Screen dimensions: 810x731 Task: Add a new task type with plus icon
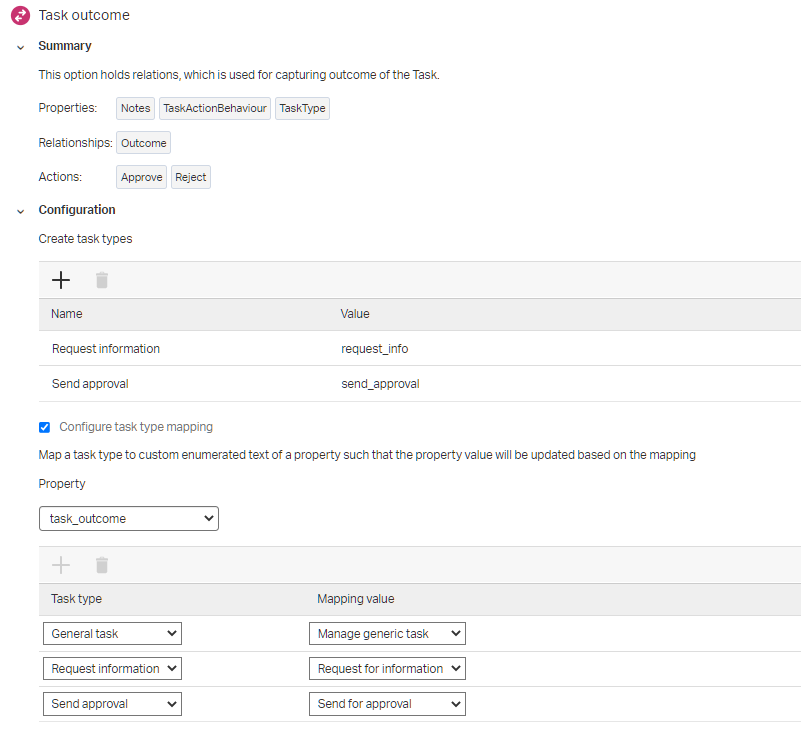coord(61,280)
